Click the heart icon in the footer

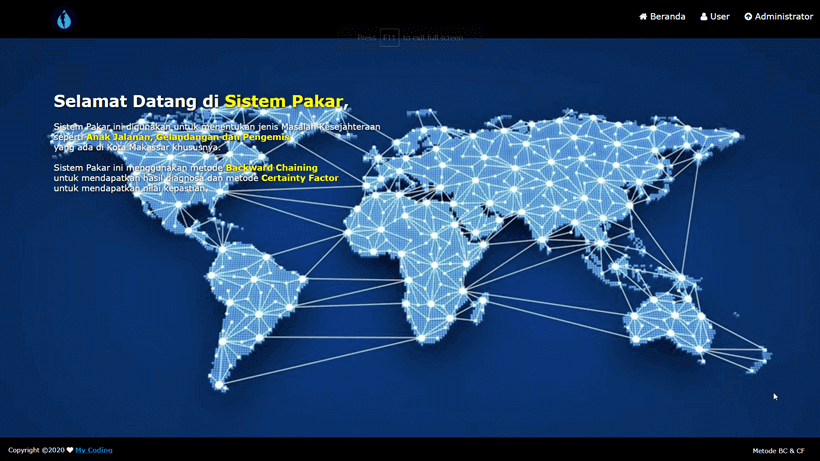pyautogui.click(x=70, y=450)
